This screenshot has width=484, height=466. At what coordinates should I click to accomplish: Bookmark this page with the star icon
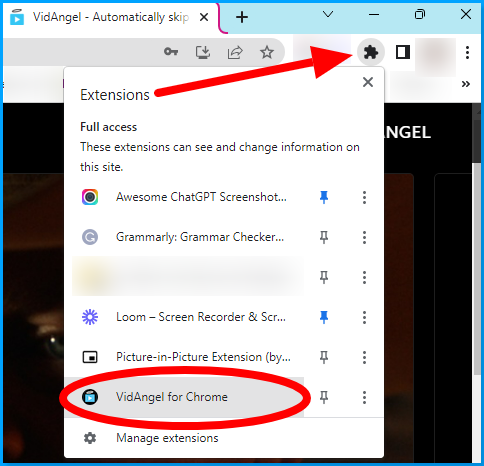267,52
